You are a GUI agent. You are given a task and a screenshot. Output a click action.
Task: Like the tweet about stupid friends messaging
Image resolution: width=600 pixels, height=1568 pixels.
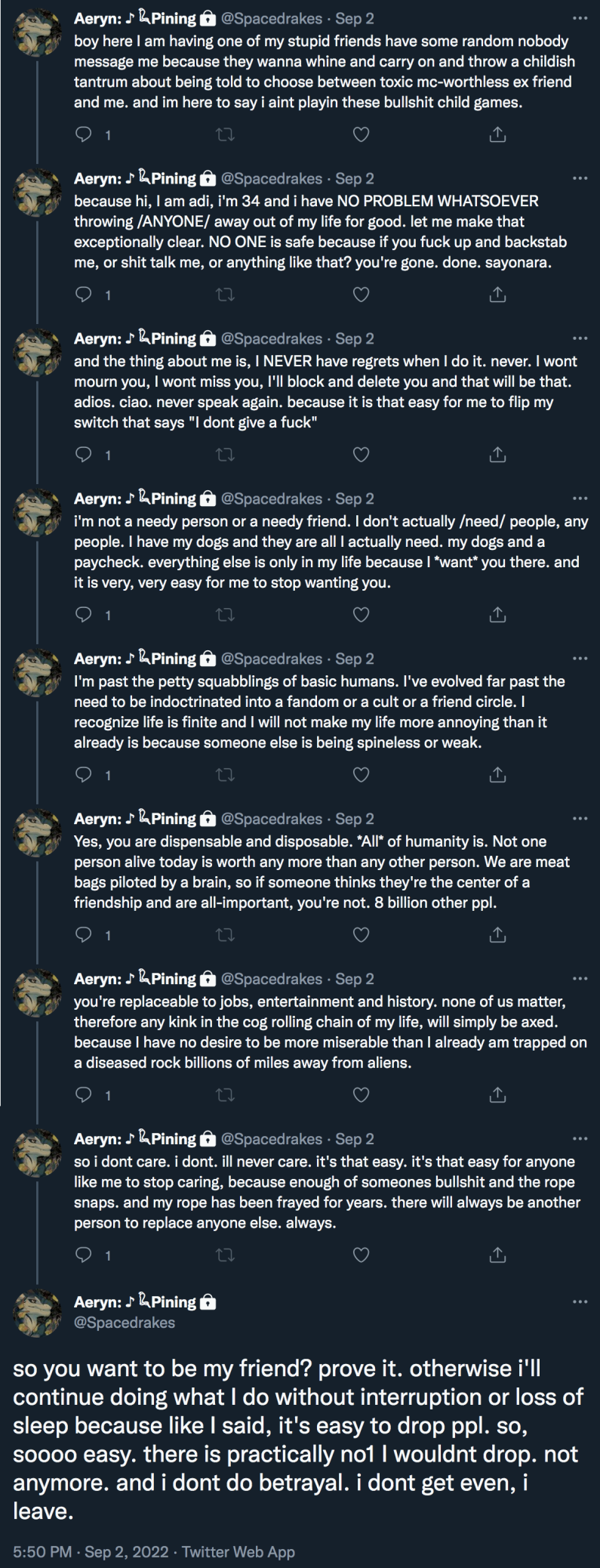[x=362, y=134]
